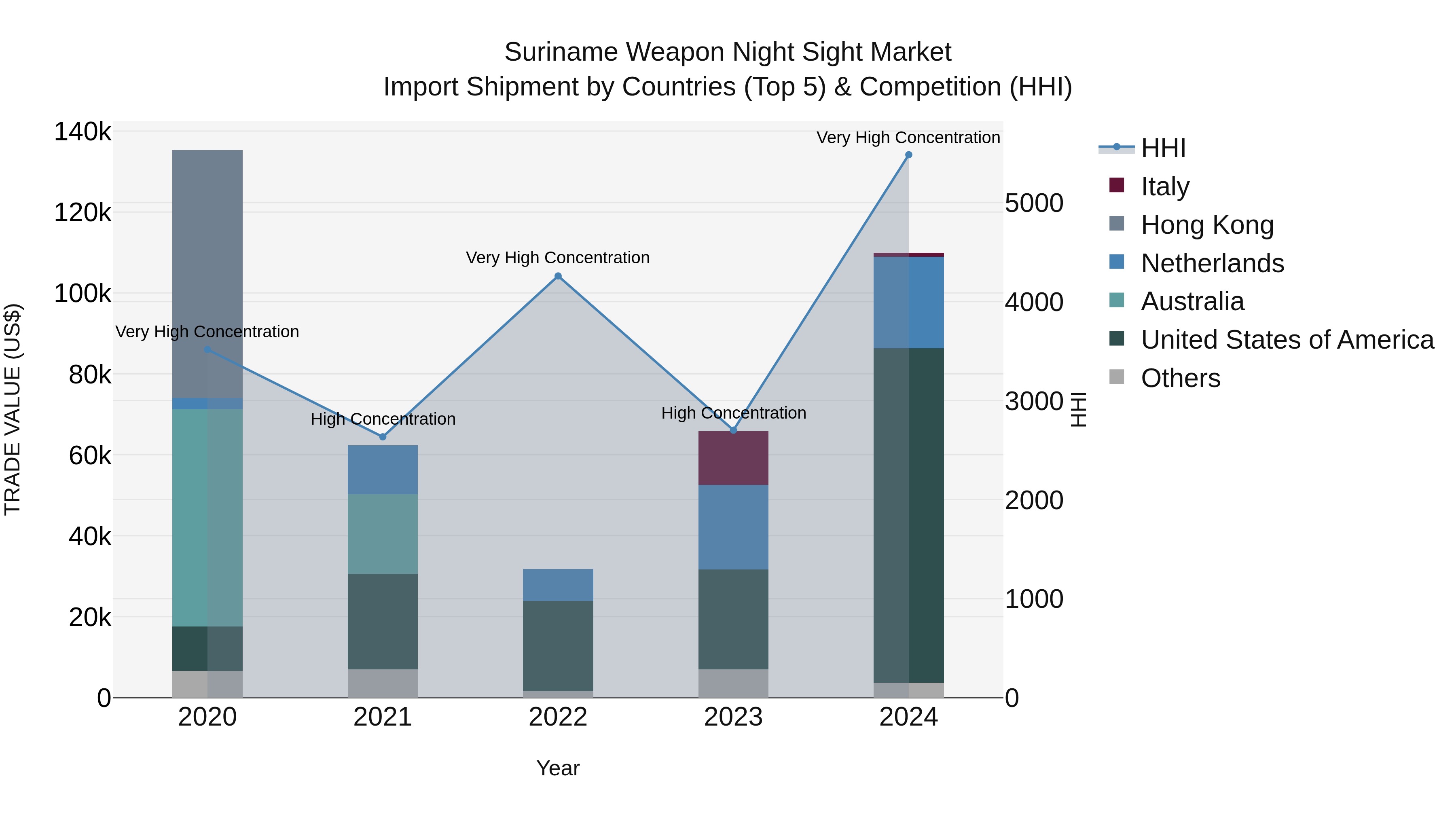Click the Italy segment of 2023 bar
The width and height of the screenshot is (1456, 819).
[734, 458]
